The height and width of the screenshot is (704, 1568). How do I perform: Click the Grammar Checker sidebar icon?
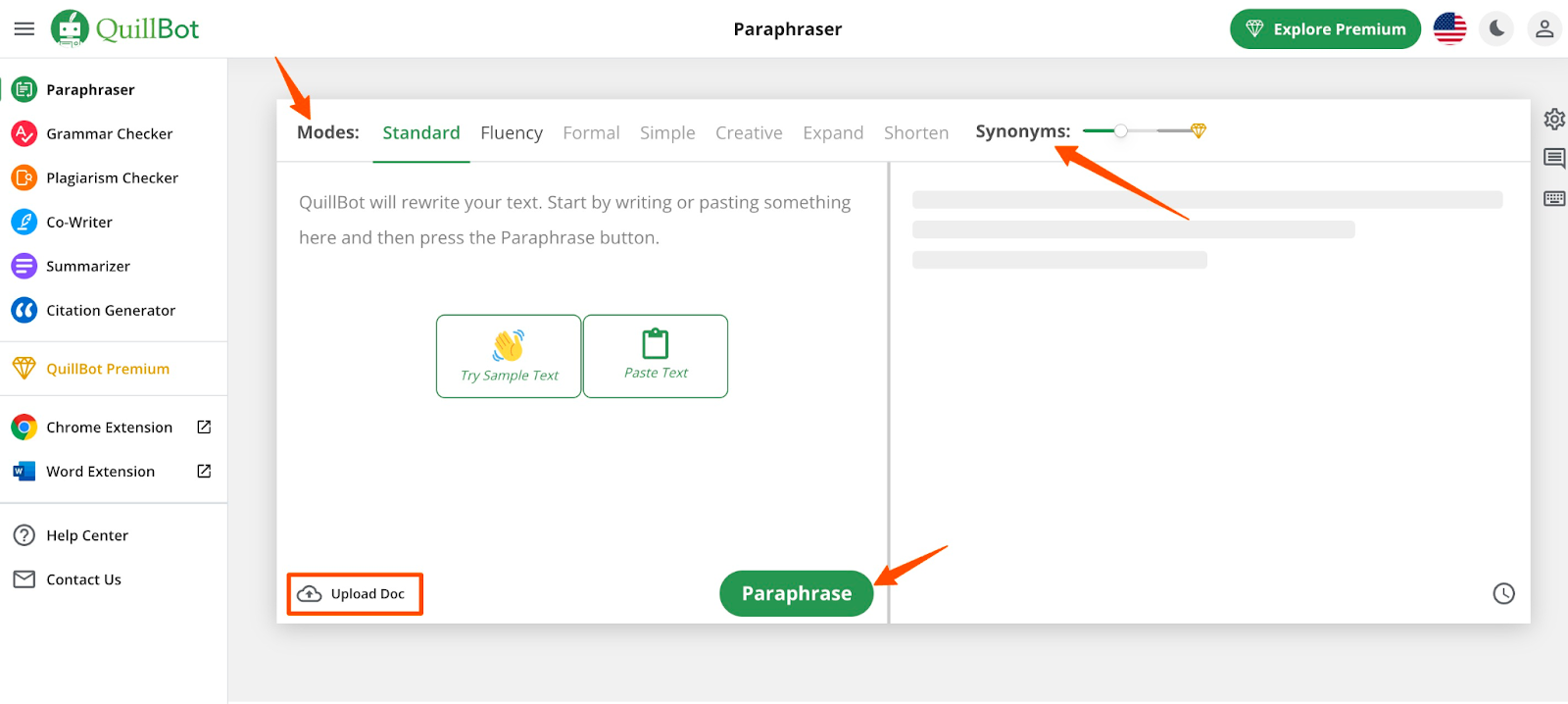click(x=24, y=133)
